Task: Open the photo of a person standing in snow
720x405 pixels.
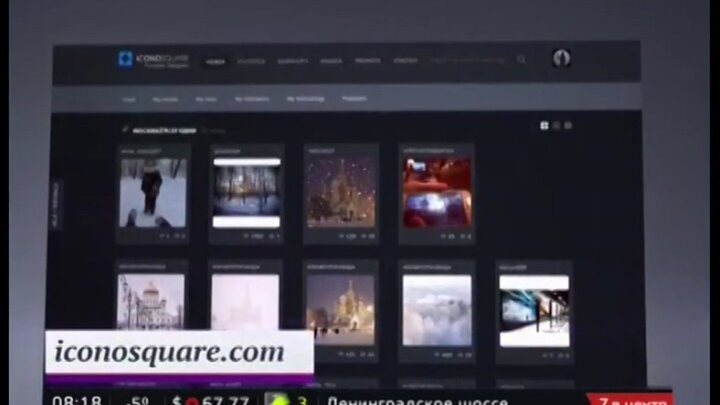Action: 152,192
